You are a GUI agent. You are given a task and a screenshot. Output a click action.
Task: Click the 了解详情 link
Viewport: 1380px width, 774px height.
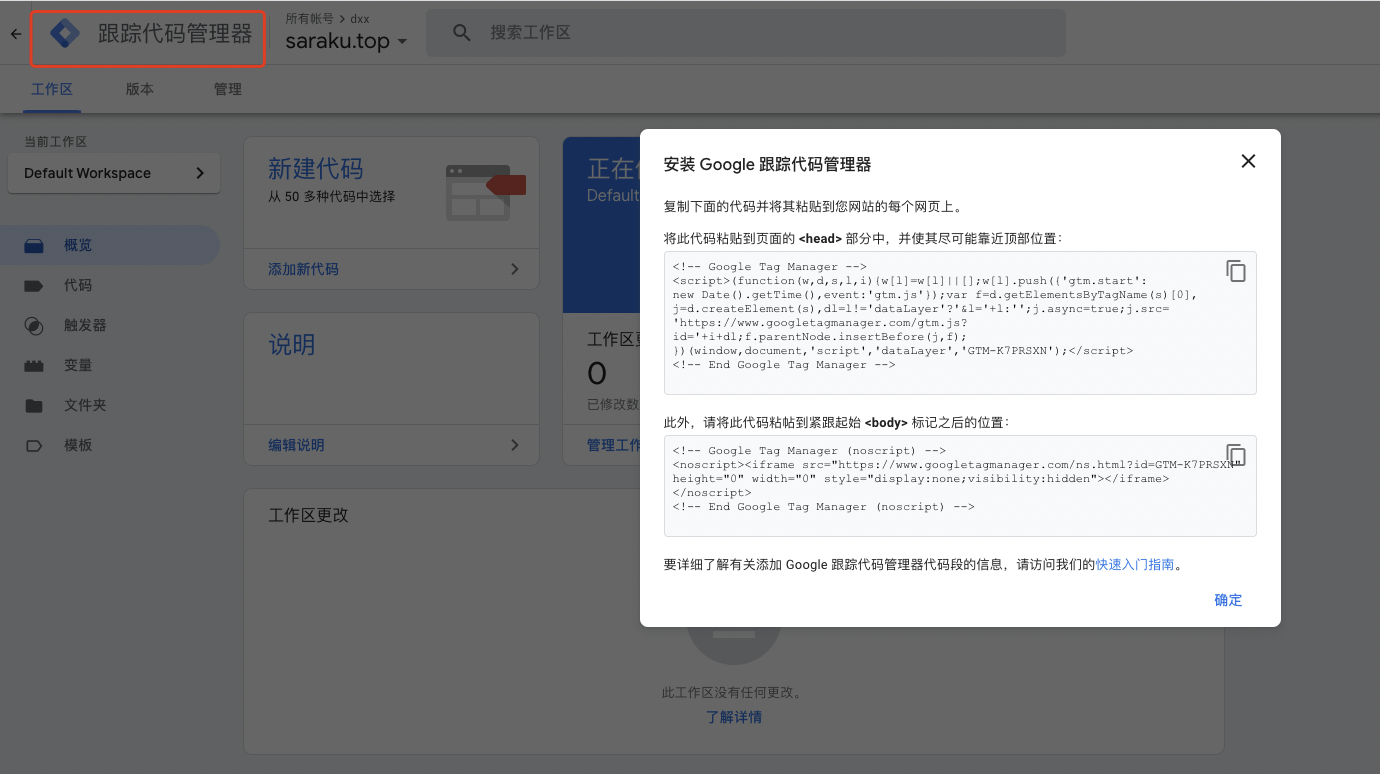pos(733,717)
